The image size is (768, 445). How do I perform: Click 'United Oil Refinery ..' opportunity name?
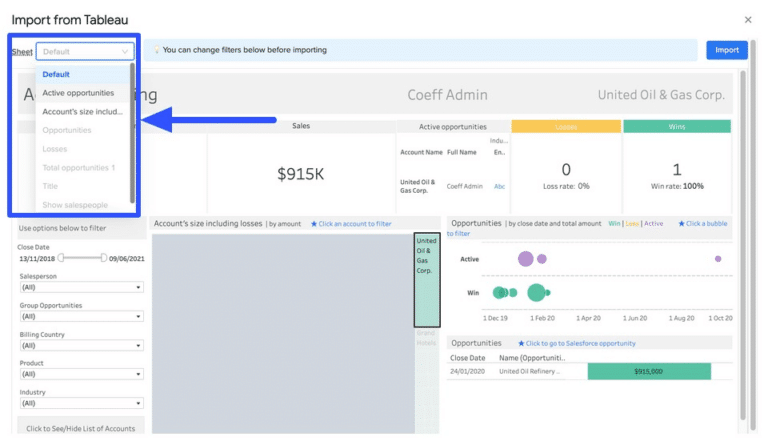click(x=529, y=371)
